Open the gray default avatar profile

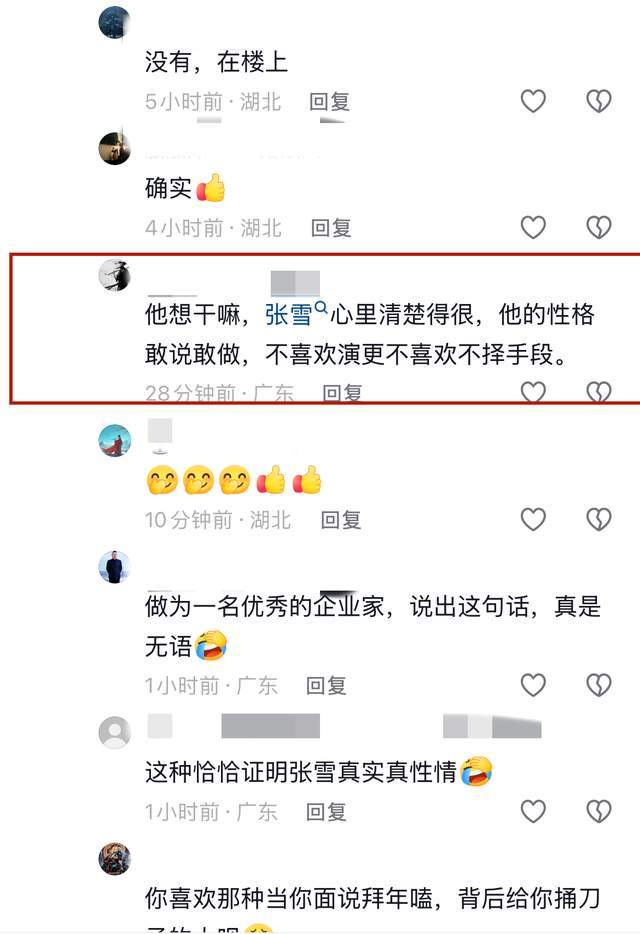(114, 732)
